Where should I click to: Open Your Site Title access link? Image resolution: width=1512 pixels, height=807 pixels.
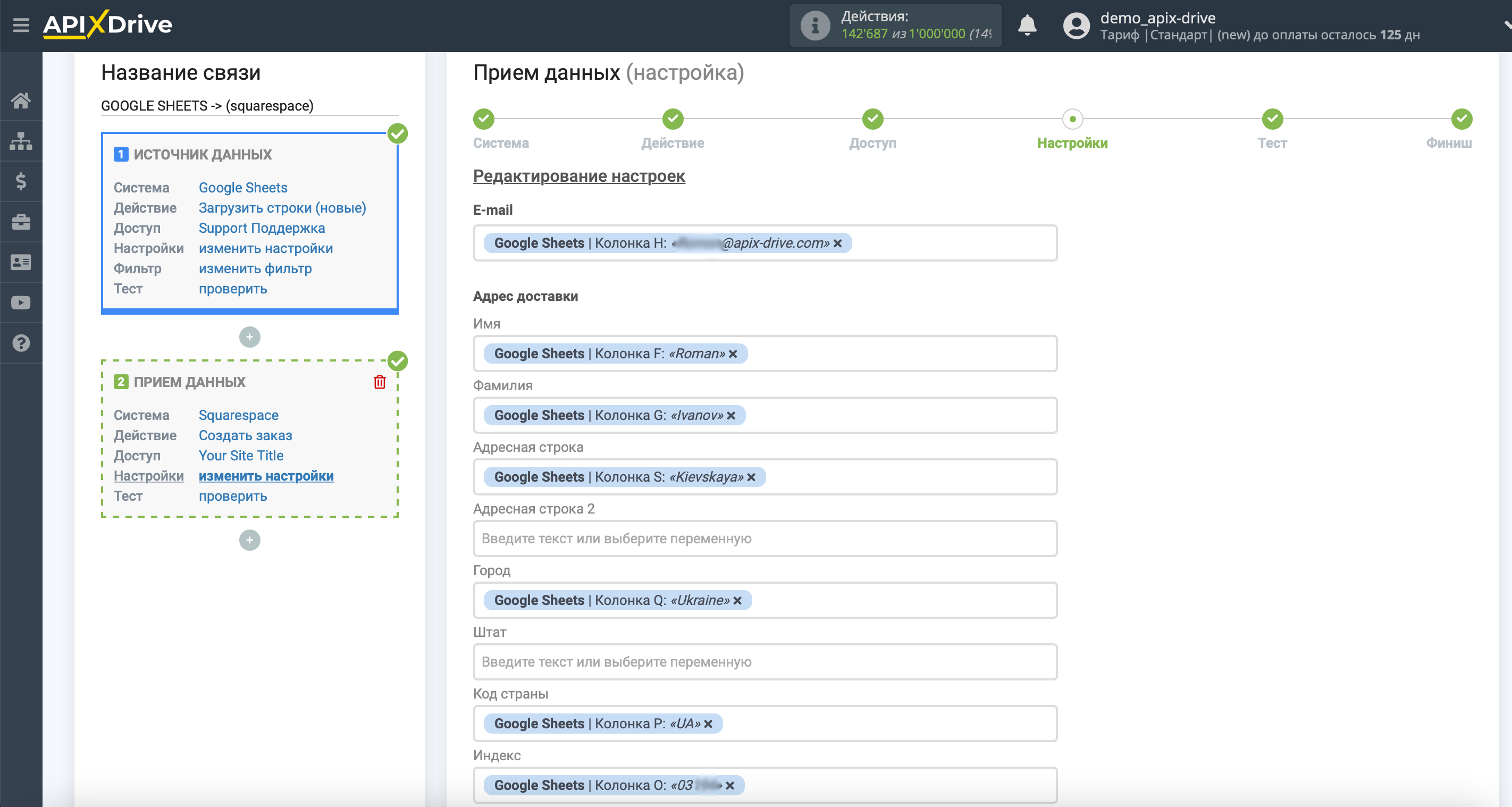point(241,456)
